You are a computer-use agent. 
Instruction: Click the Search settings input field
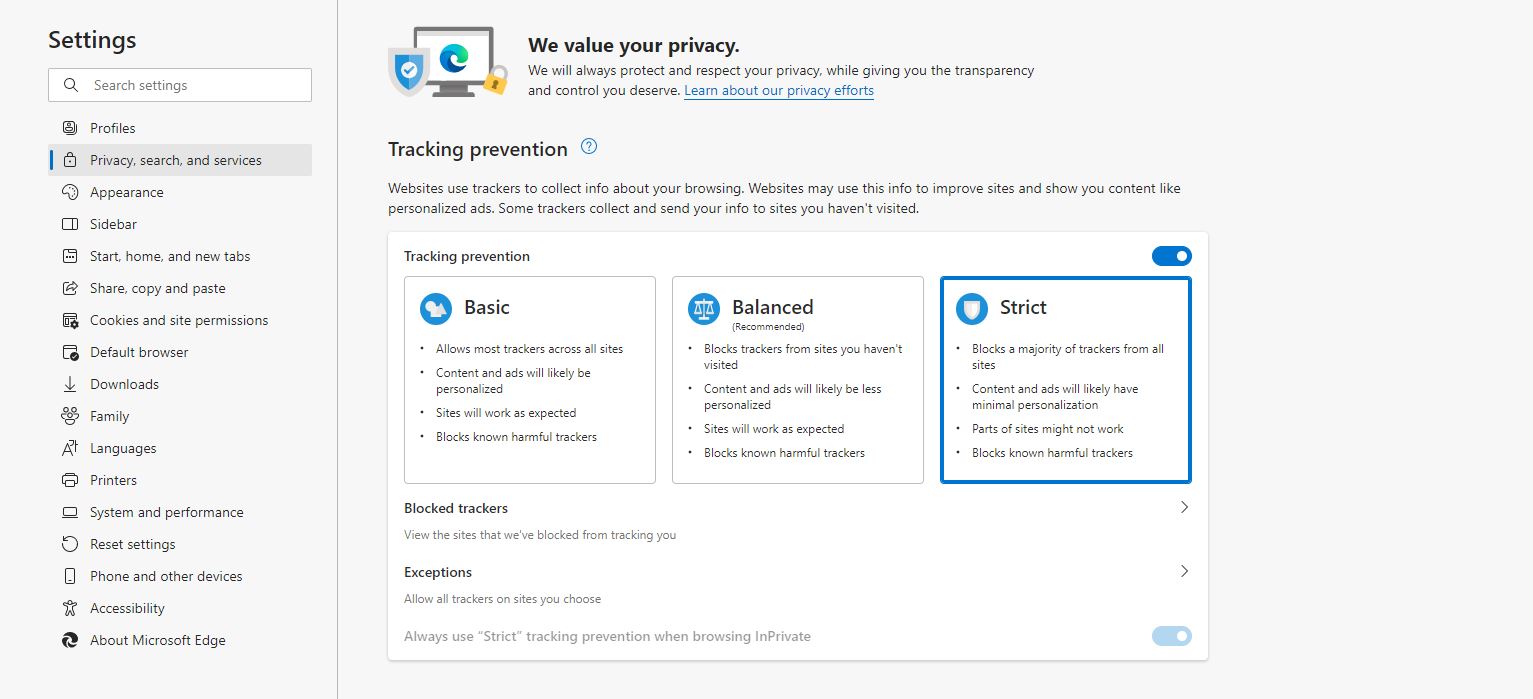180,85
